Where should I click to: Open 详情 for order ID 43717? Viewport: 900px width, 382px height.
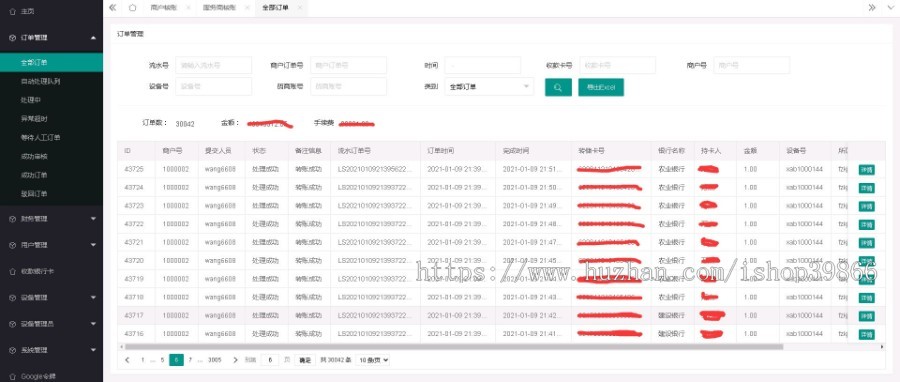pyautogui.click(x=866, y=316)
